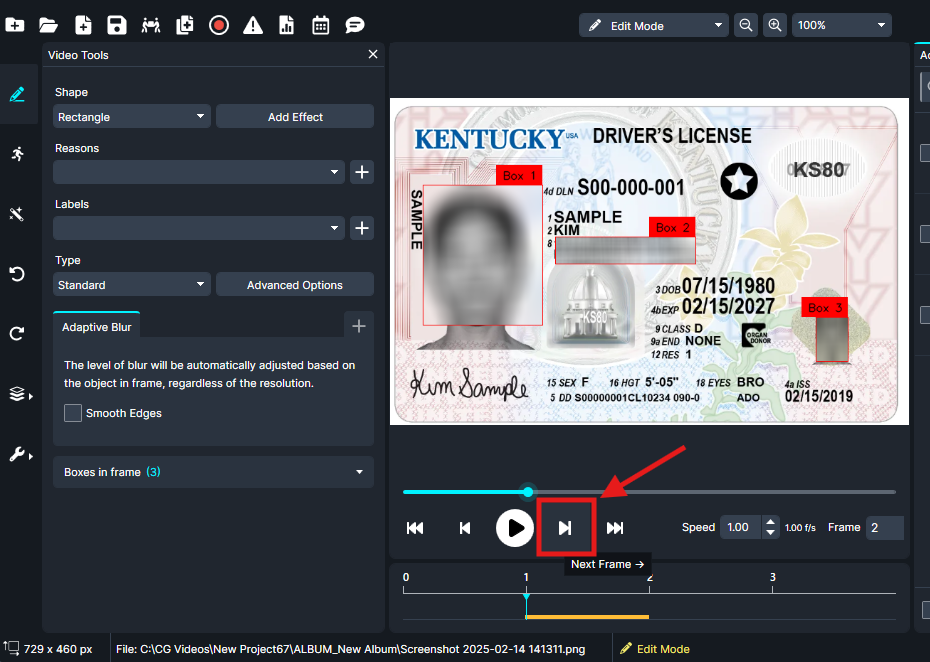Decrease the Speed value with down arrow
930x662 pixels.
[770, 533]
